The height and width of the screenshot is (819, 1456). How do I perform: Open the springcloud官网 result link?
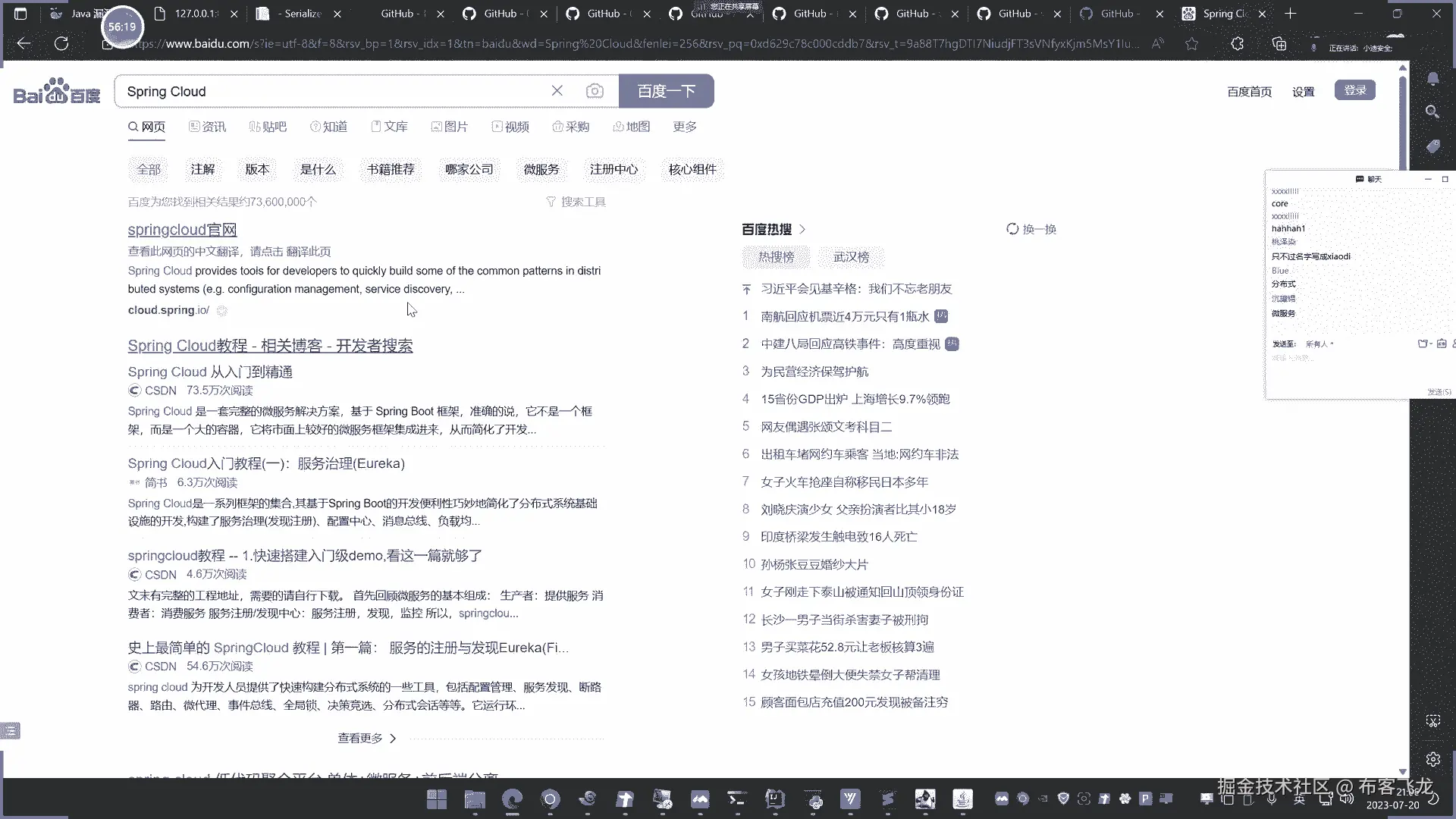[182, 230]
